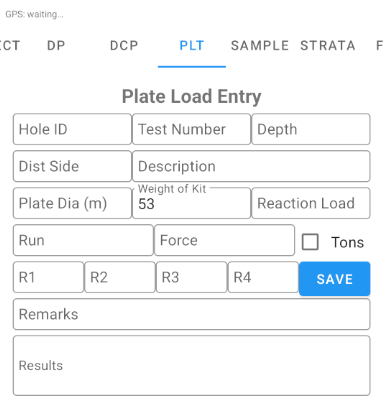Image resolution: width=383 pixels, height=406 pixels.
Task: Focus the Description text field
Action: [251, 166]
